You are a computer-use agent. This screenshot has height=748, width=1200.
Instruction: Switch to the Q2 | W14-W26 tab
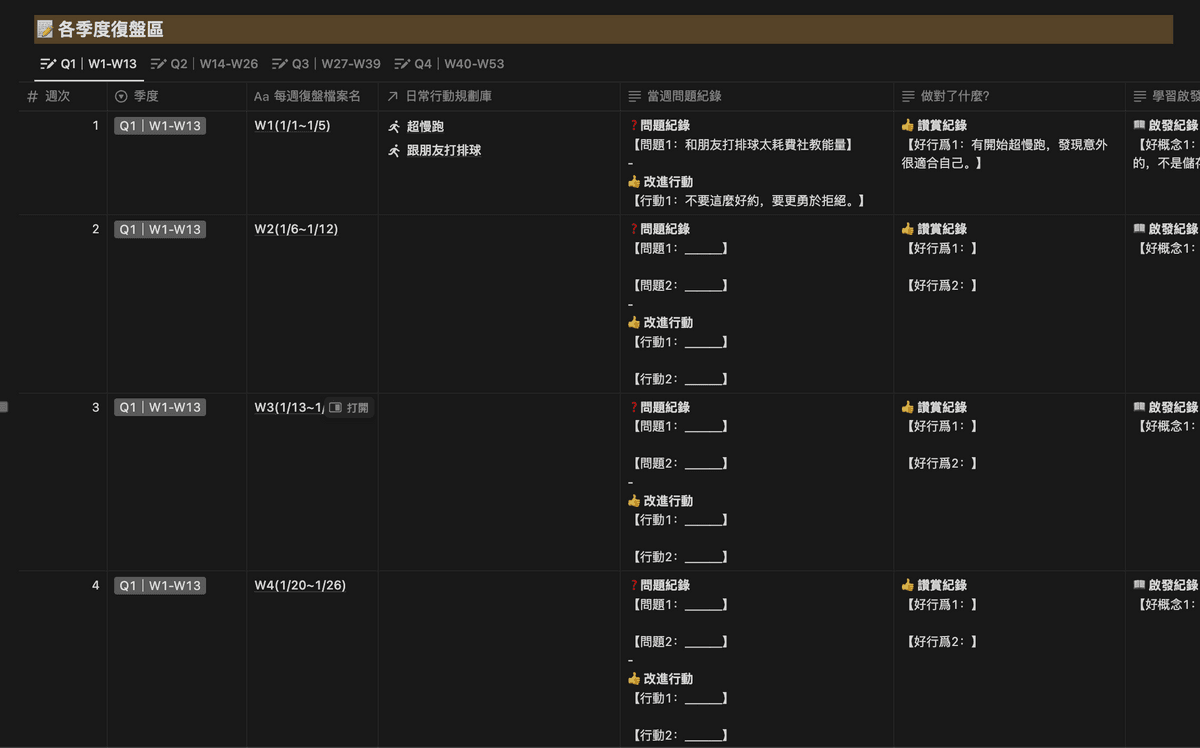coord(214,64)
